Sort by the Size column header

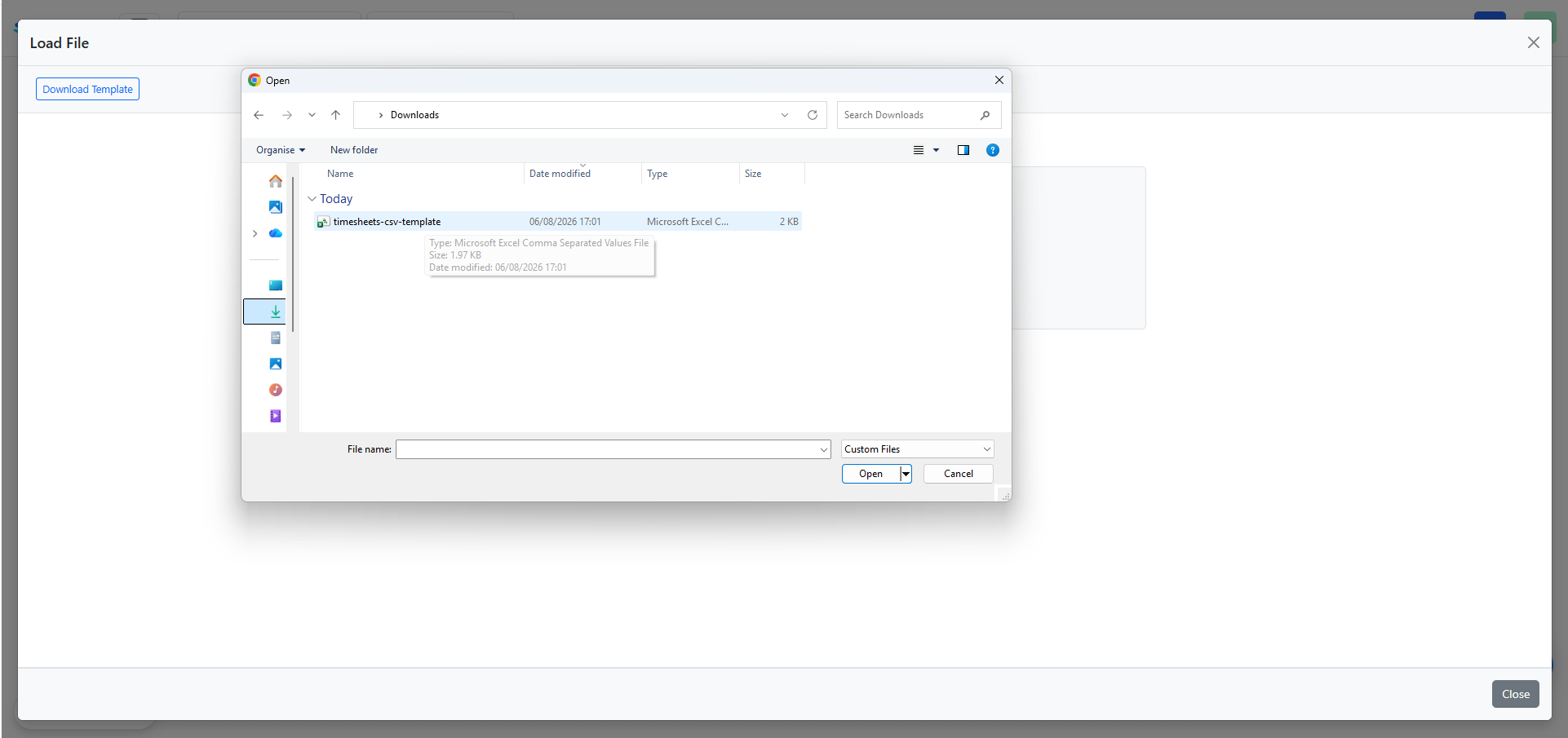753,174
